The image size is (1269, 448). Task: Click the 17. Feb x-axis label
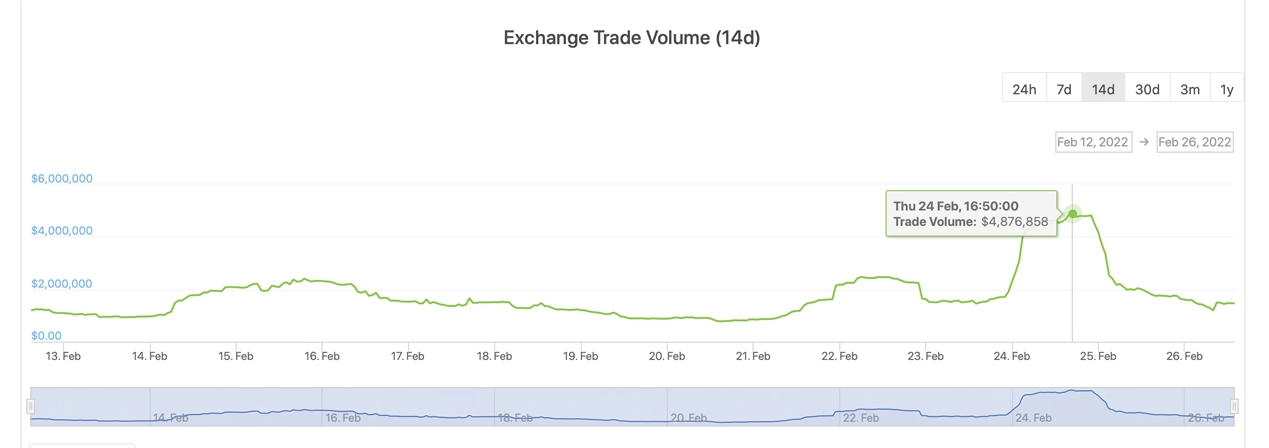407,356
